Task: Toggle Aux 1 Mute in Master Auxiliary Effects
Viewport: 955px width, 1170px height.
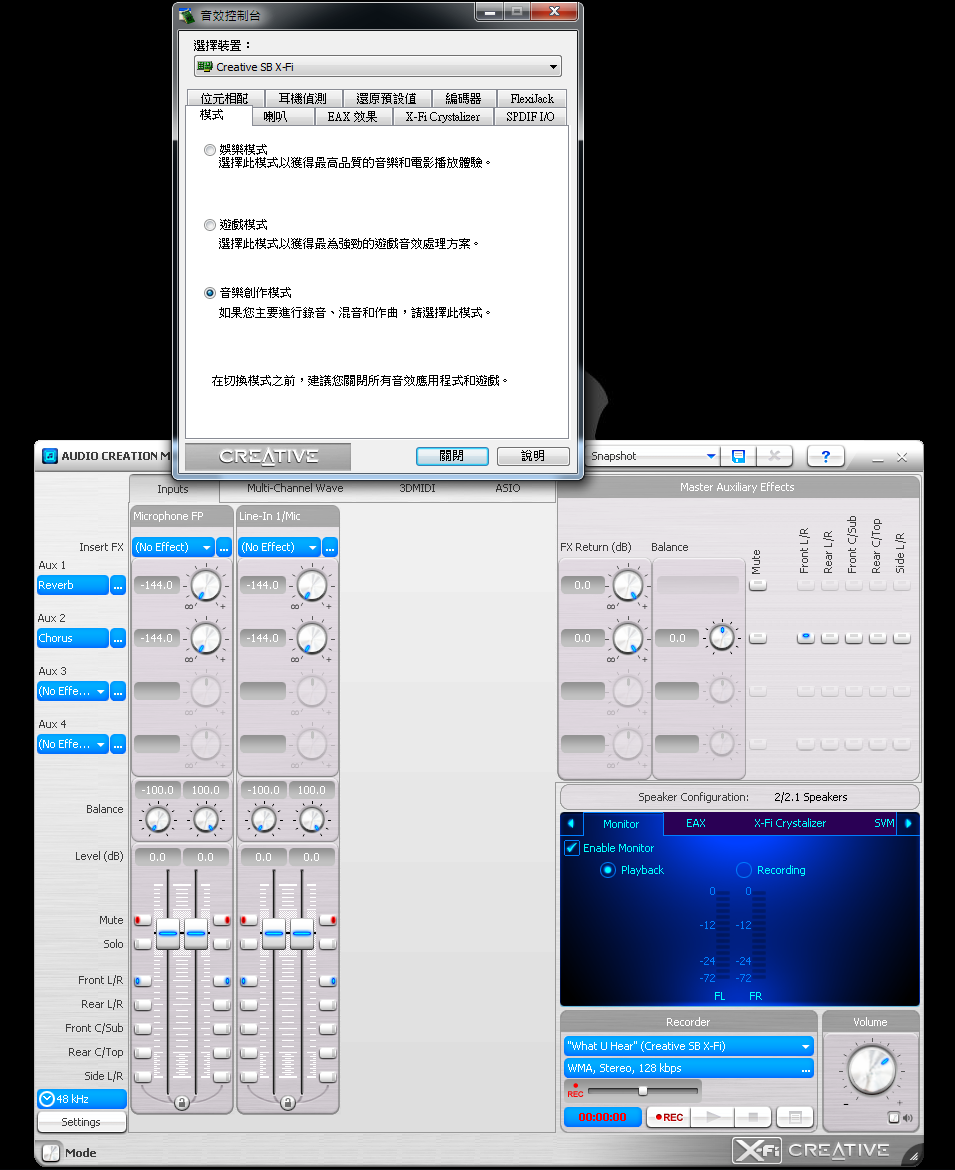Action: pyautogui.click(x=758, y=585)
